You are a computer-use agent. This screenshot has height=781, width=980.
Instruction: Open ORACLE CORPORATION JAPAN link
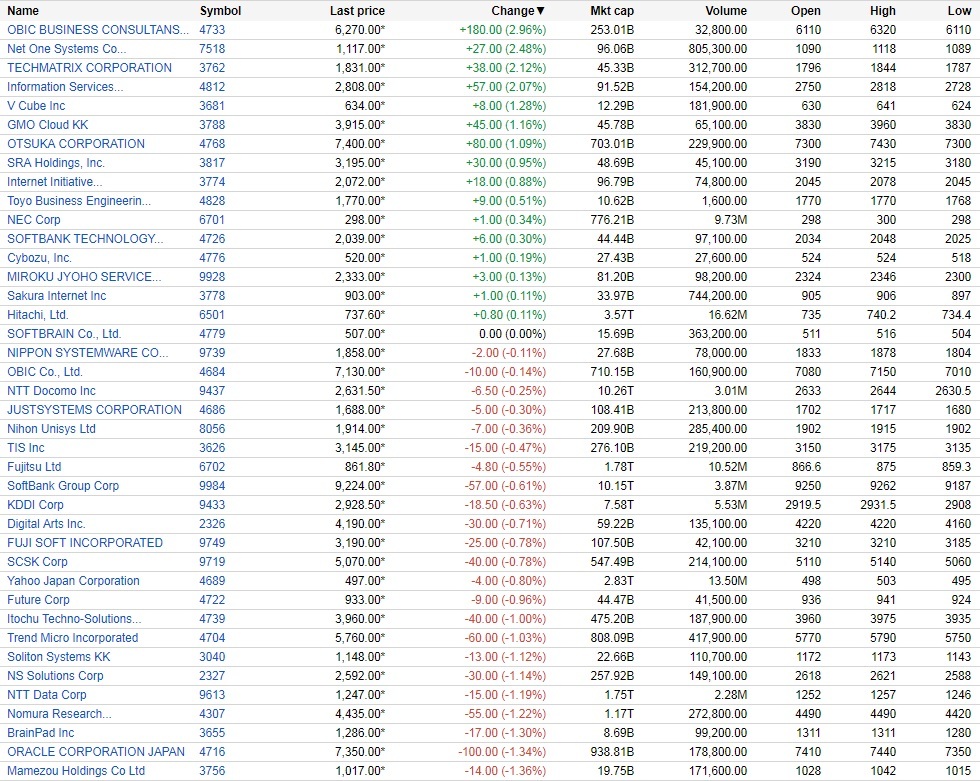click(x=96, y=752)
